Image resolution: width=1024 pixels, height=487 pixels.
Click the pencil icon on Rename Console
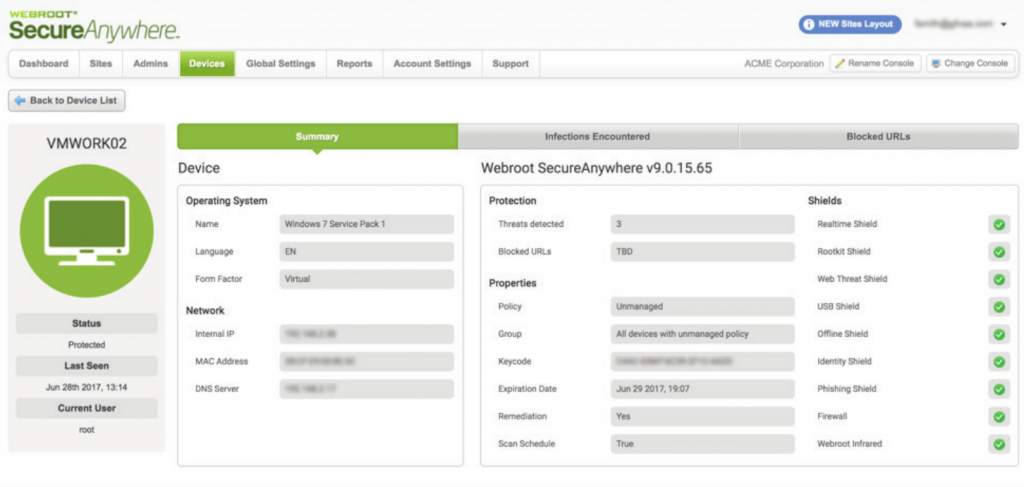click(x=840, y=63)
